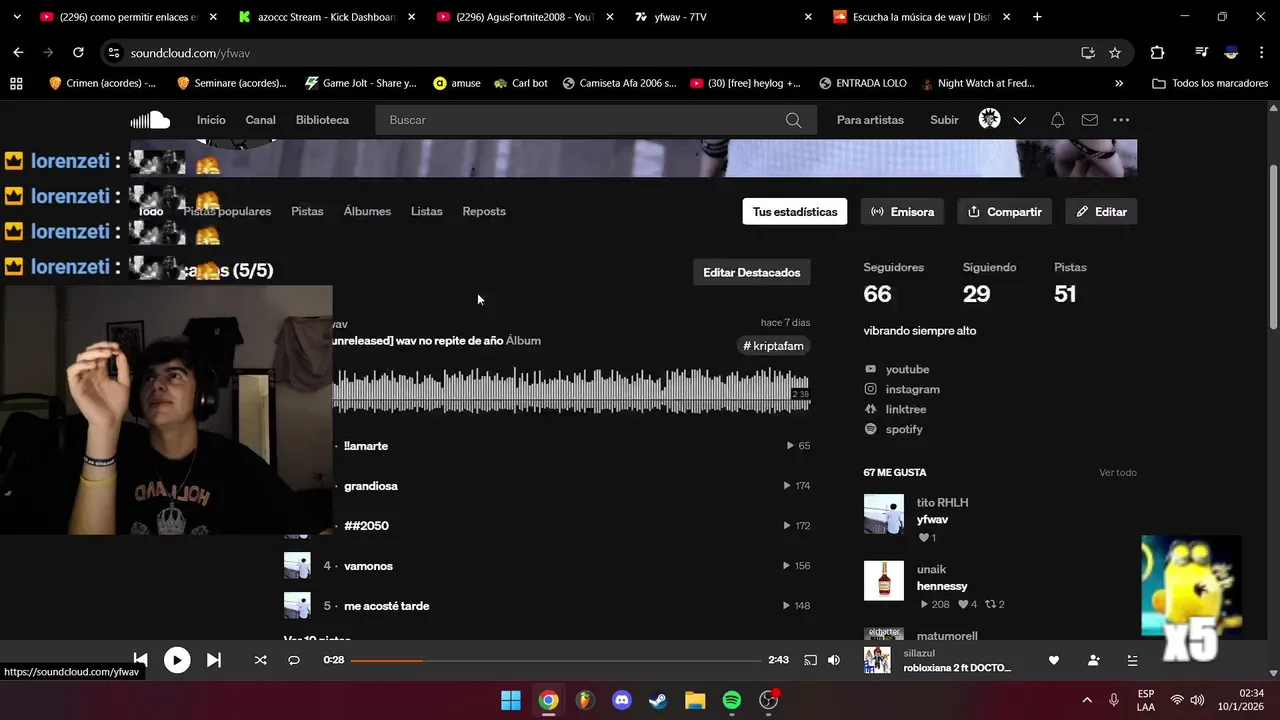
Task: Open the vertical page scrollbar
Action: point(1273,245)
